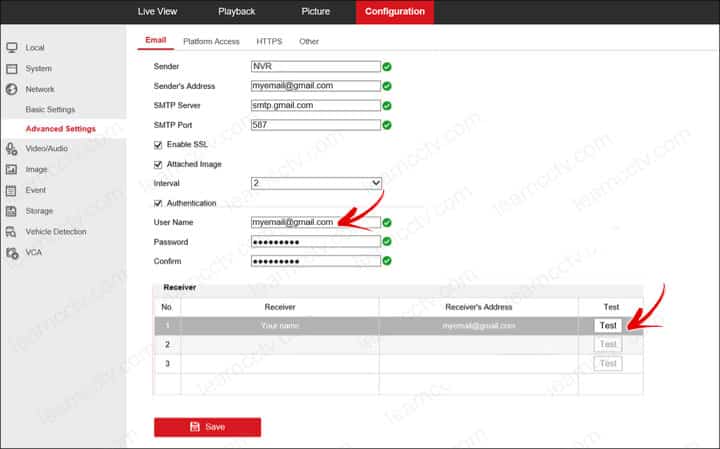Switch to the Playback tab

pyautogui.click(x=236, y=11)
